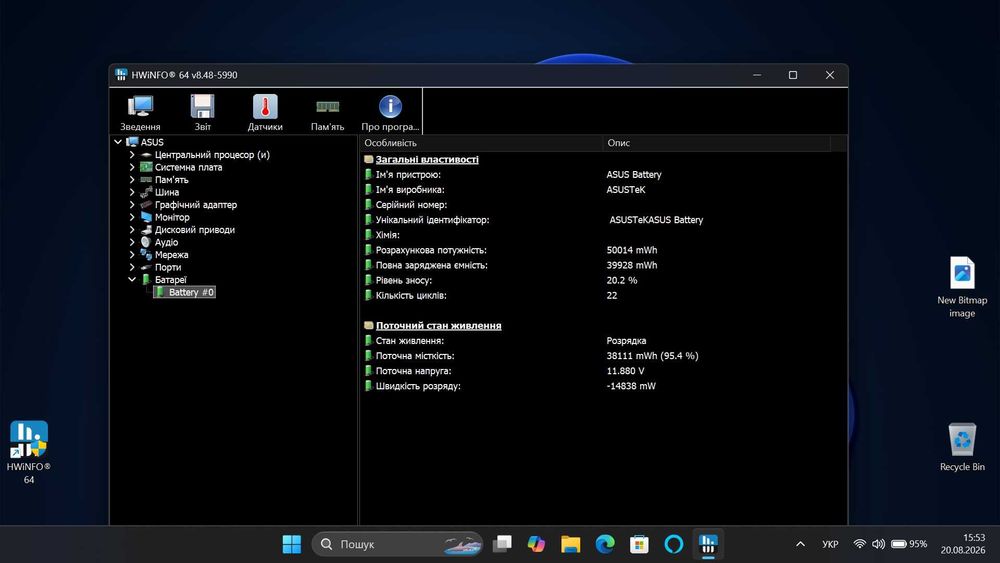
Task: Select the Ім'я виробника row
Action: tap(603, 189)
